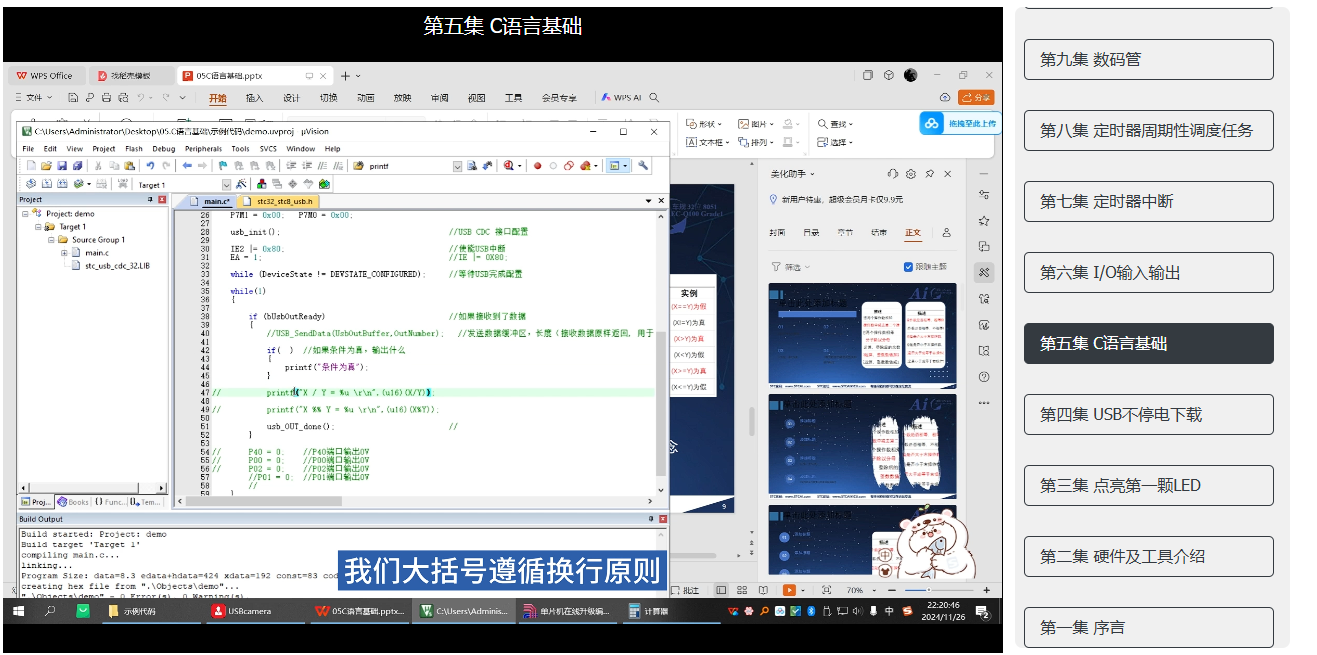Click 拖拽至此上传 upload button
The height and width of the screenshot is (655, 1317).
pyautogui.click(x=959, y=124)
